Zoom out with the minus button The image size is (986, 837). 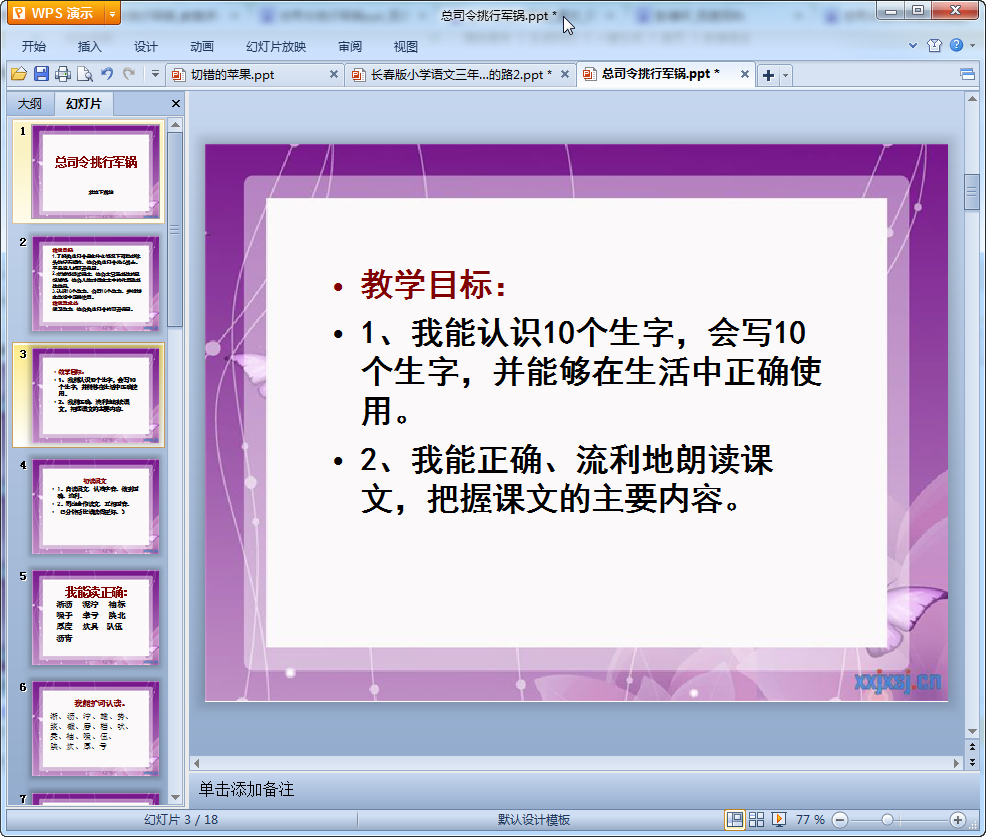click(840, 820)
